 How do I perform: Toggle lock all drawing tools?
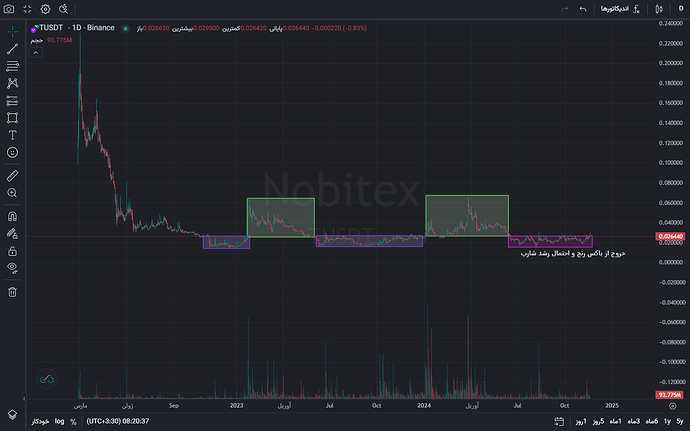[x=12, y=251]
